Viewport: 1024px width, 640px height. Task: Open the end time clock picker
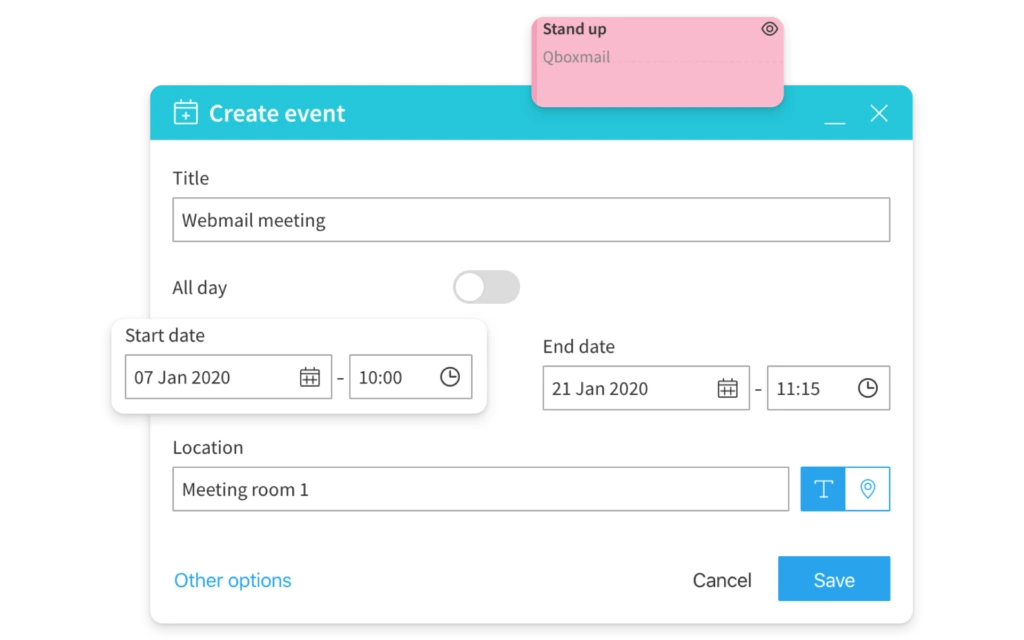tap(867, 388)
